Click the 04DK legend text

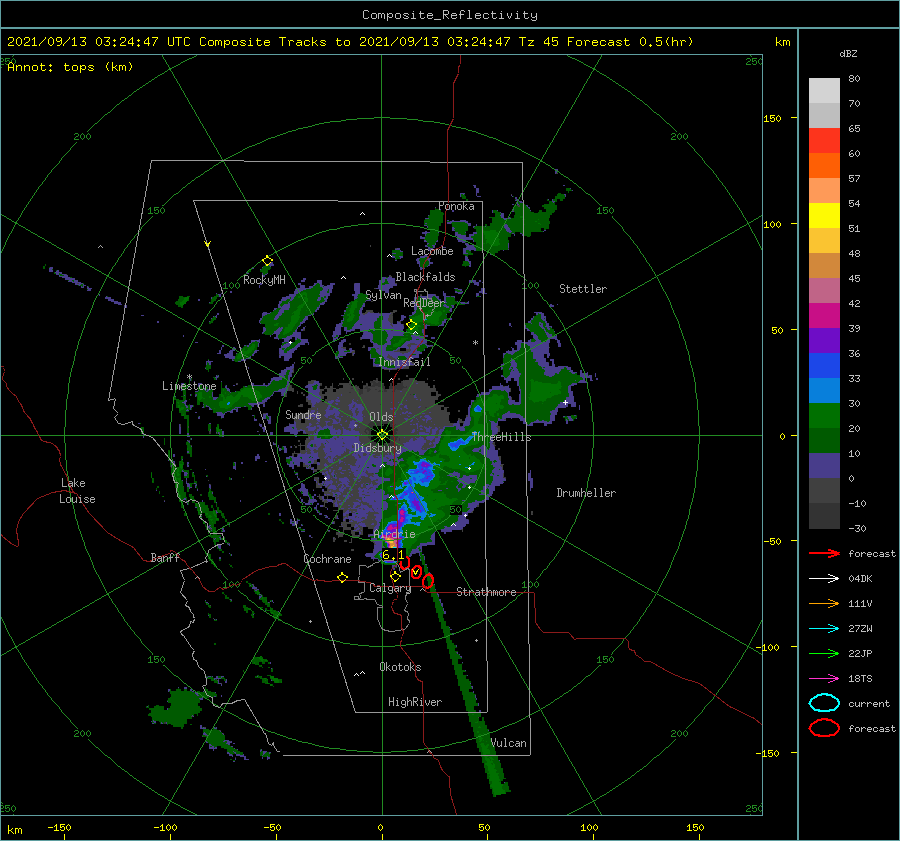[x=860, y=579]
